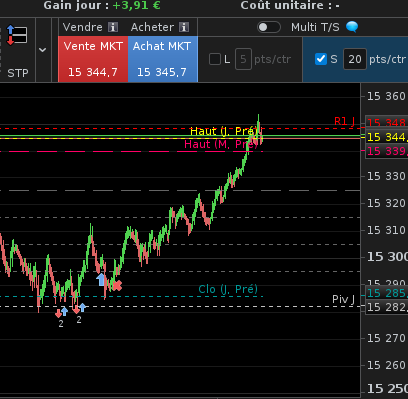Click the L limit 5 pts input field
Image resolution: width=408 pixels, height=399 pixels.
(x=243, y=59)
